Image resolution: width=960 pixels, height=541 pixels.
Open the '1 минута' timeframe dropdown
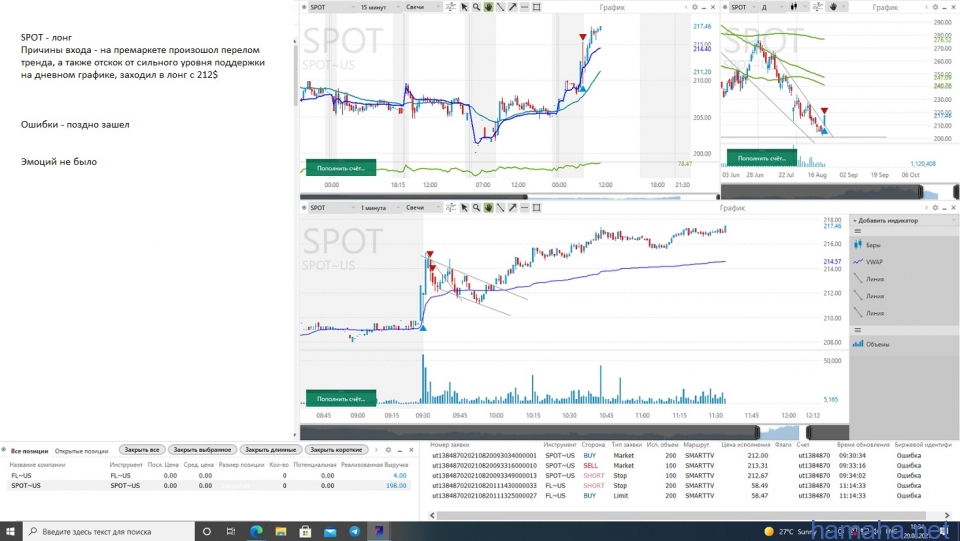point(380,208)
